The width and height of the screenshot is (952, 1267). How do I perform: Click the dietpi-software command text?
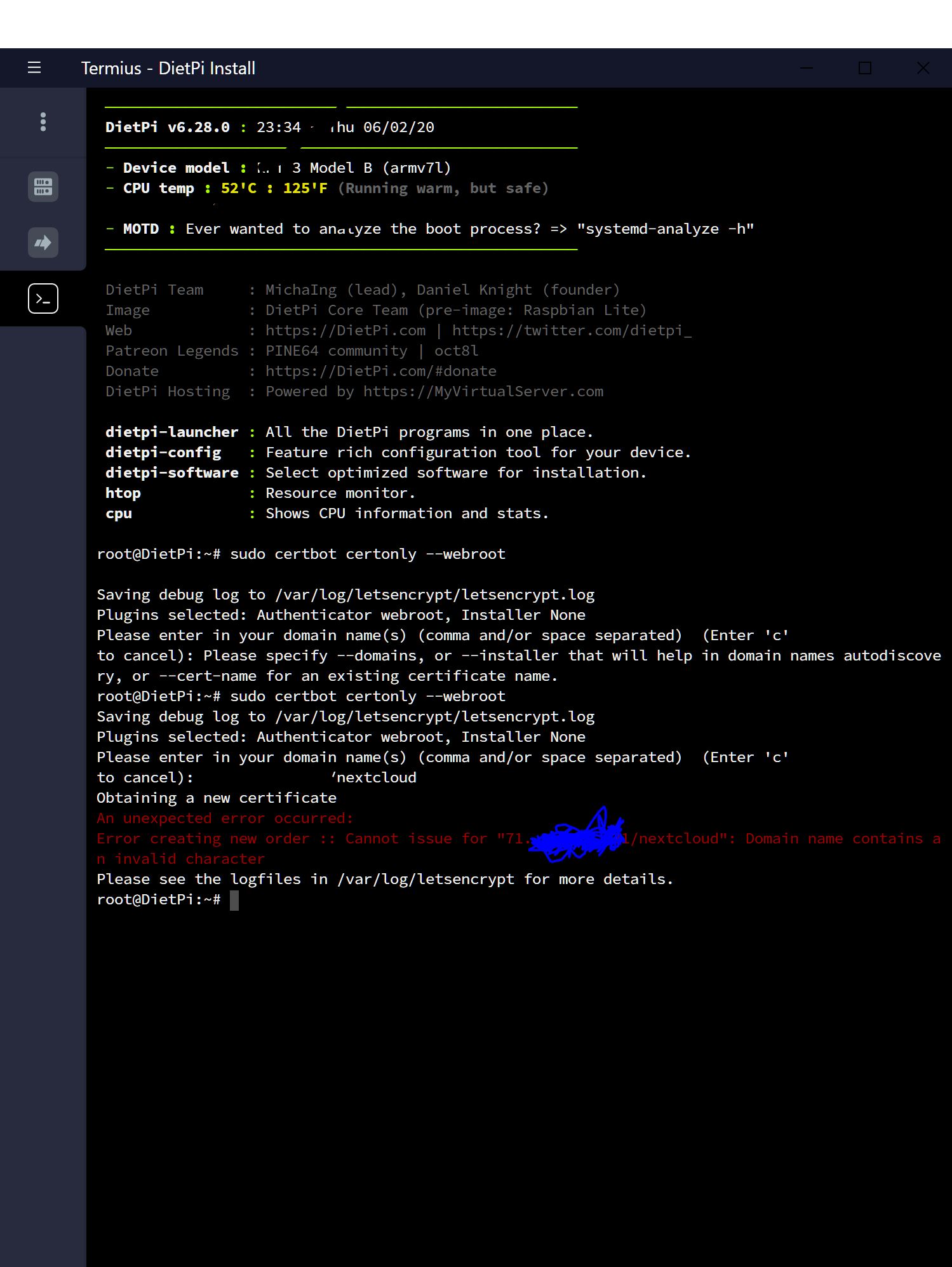point(171,473)
